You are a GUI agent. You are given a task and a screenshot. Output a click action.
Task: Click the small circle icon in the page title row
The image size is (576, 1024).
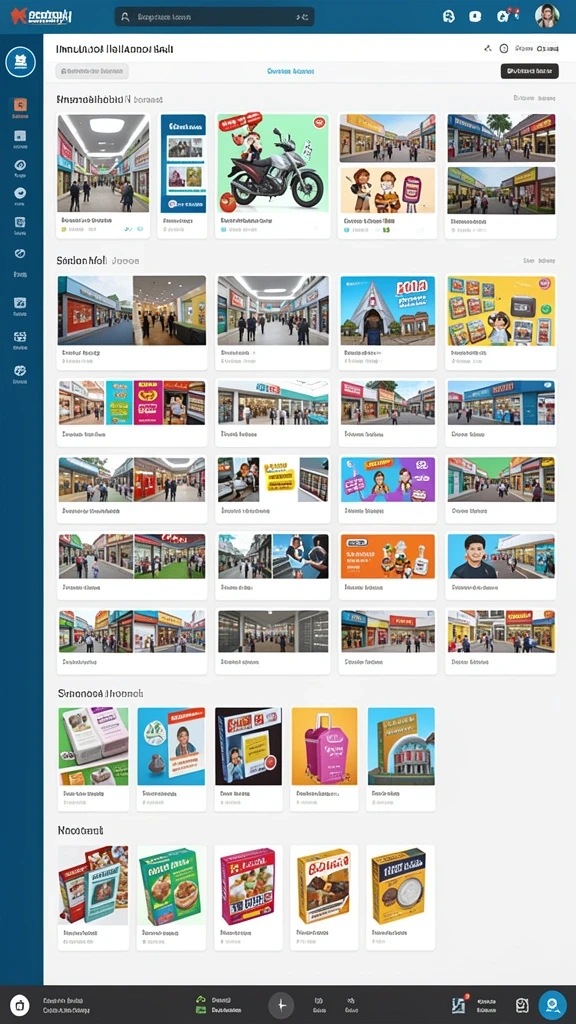point(504,48)
